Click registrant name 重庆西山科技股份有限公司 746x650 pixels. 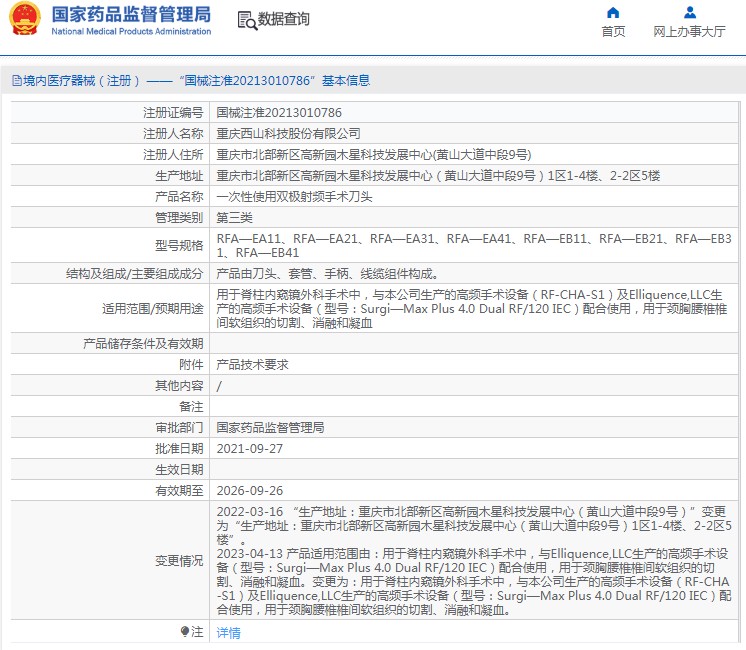pyautogui.click(x=288, y=134)
